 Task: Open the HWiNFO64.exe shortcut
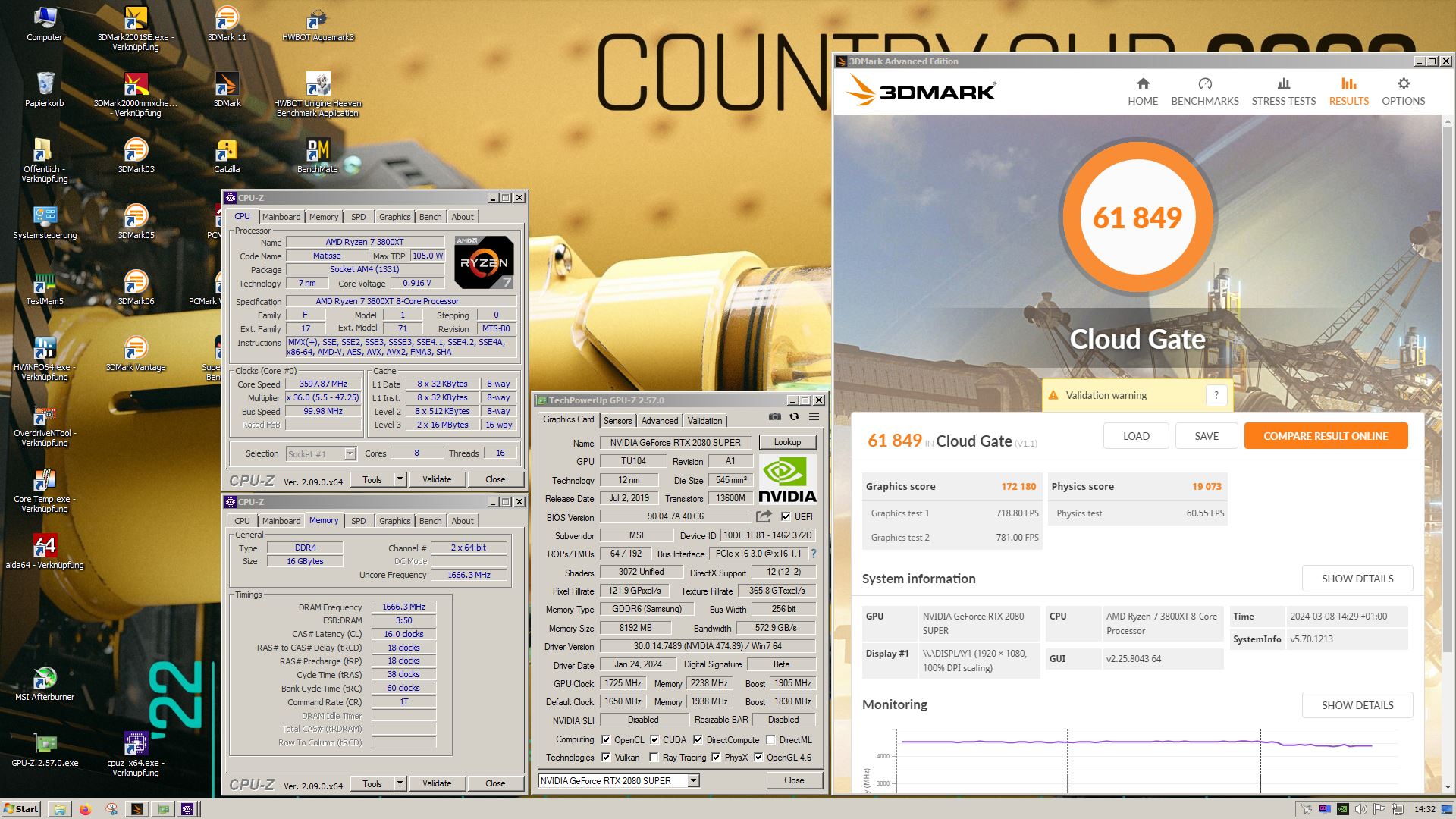[45, 358]
